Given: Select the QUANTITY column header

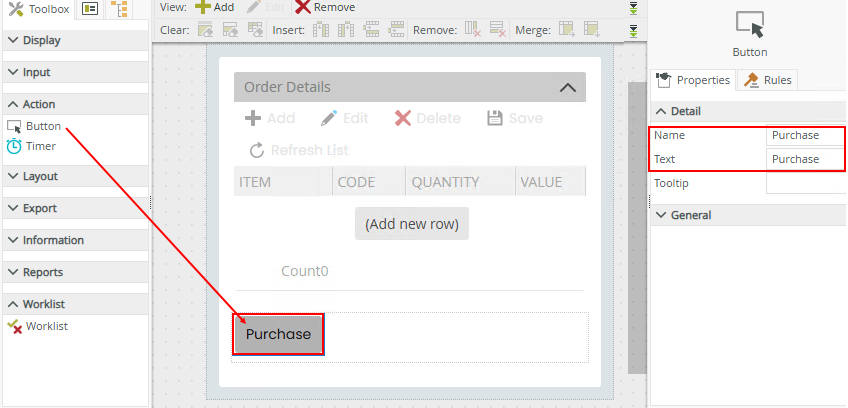Looking at the screenshot, I should point(460,182).
